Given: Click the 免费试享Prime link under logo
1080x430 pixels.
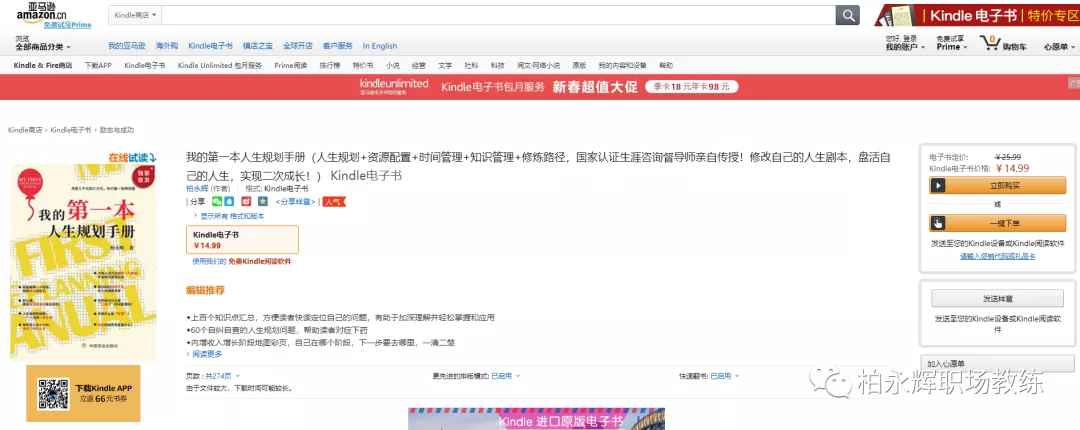Looking at the screenshot, I should point(68,25).
